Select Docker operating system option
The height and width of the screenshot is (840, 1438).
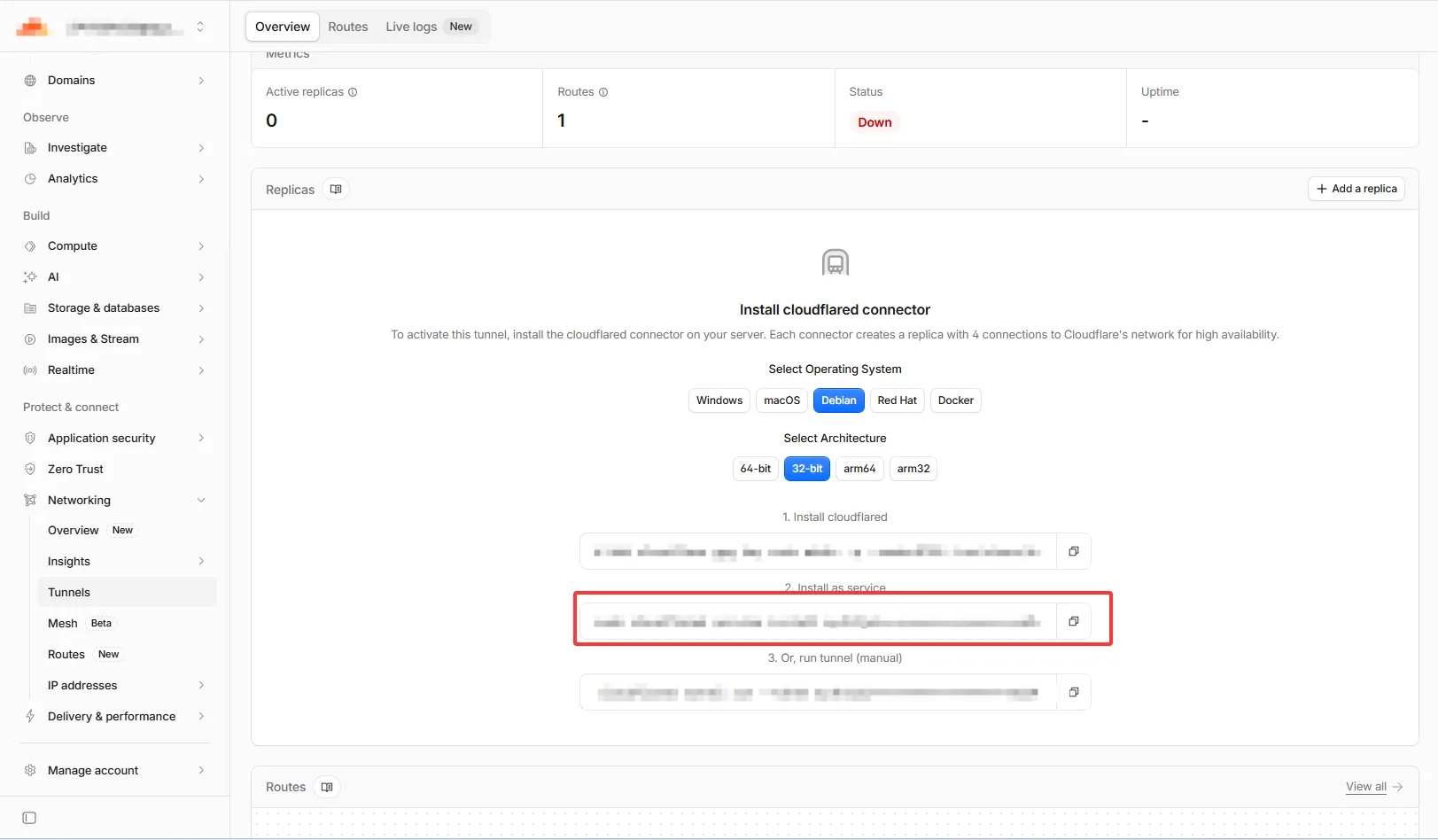point(955,401)
